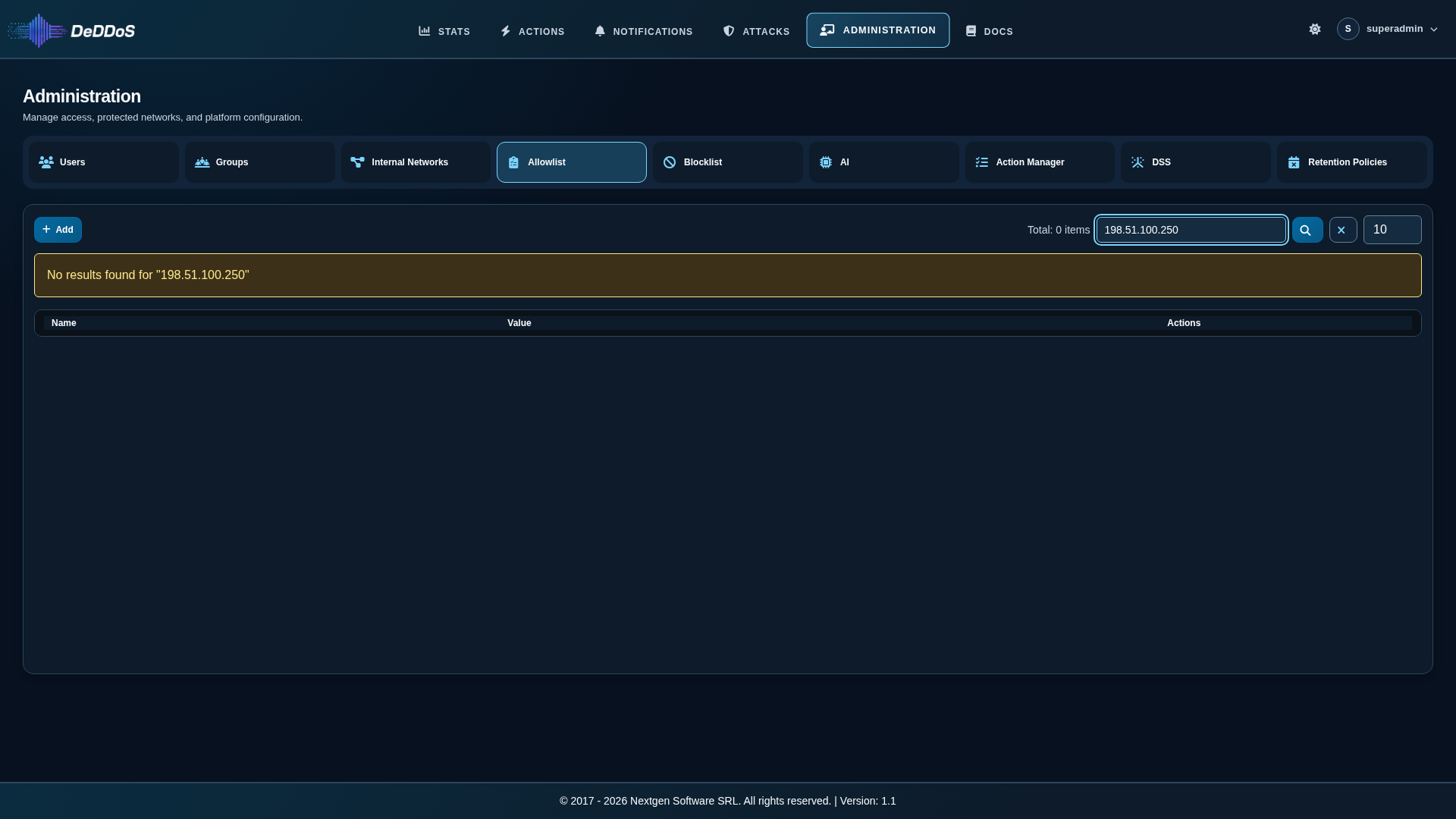This screenshot has height=819, width=1456.
Task: Open the DSS tab
Action: (x=1196, y=162)
